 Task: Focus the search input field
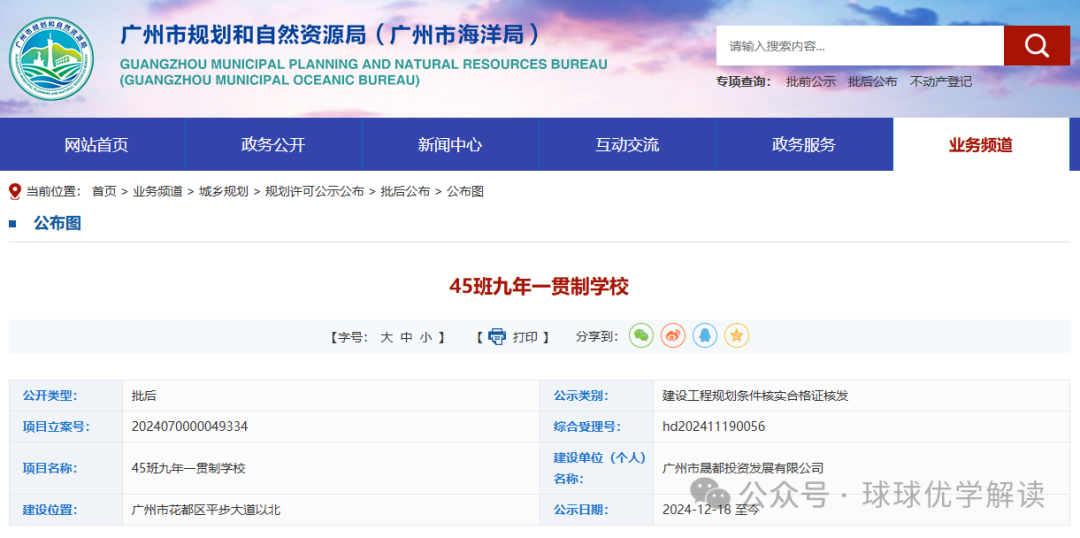point(860,46)
